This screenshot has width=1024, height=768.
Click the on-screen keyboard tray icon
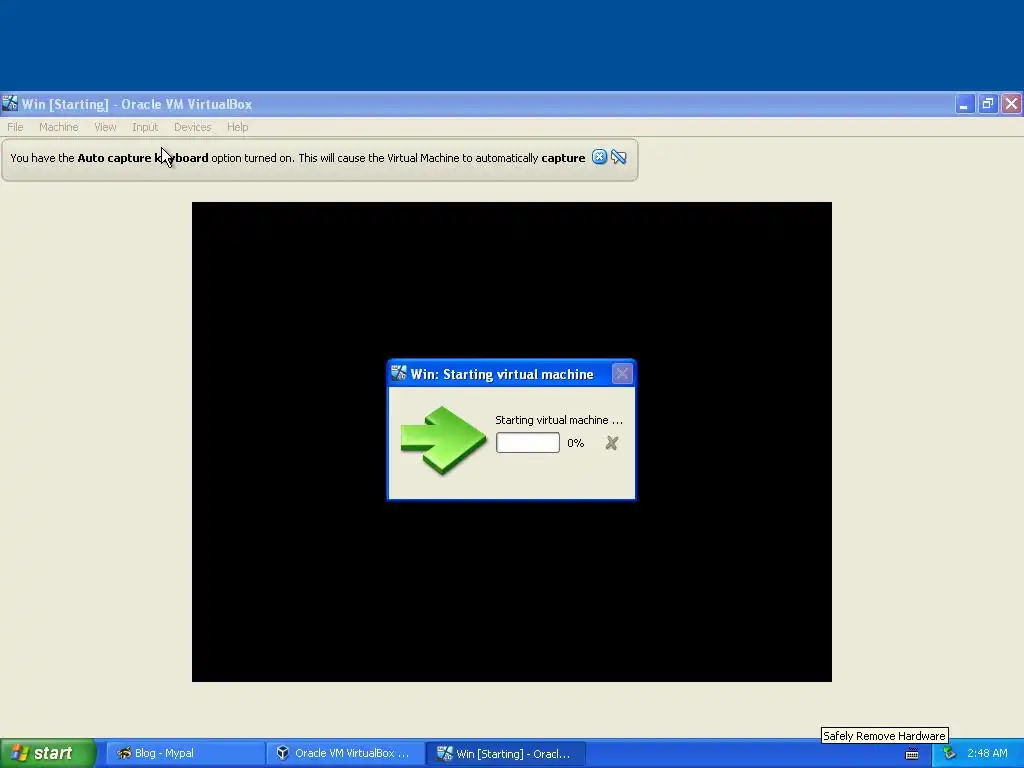click(912, 754)
